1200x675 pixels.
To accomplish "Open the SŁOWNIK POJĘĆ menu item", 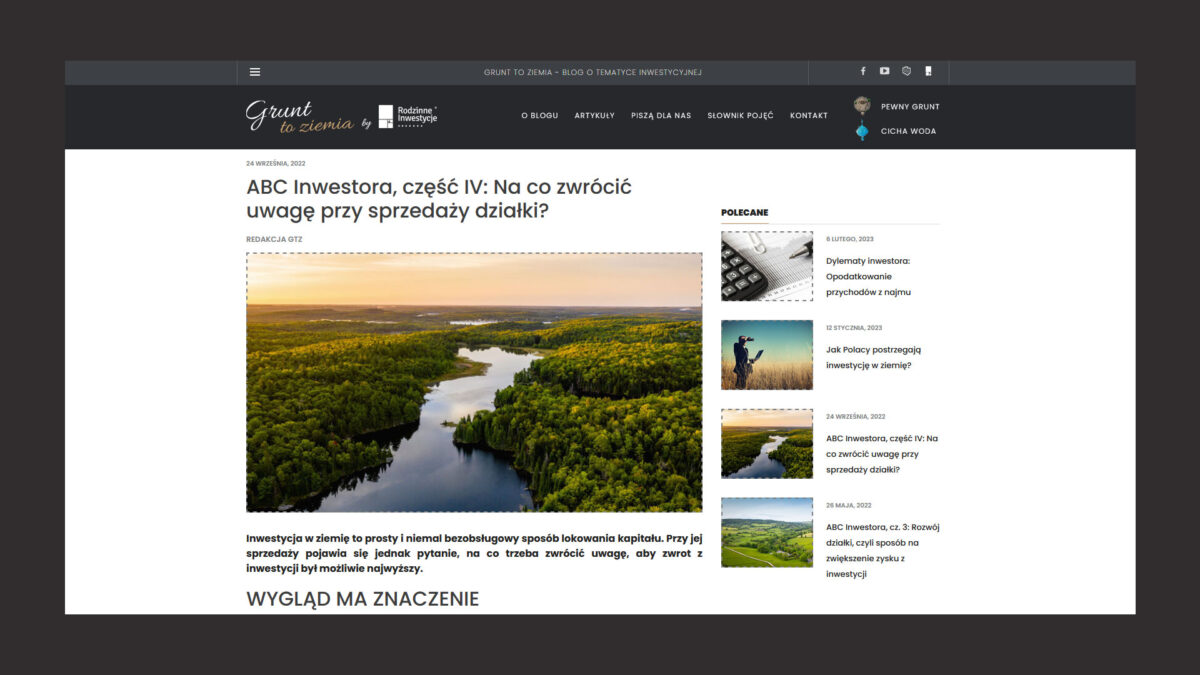I will (x=740, y=115).
